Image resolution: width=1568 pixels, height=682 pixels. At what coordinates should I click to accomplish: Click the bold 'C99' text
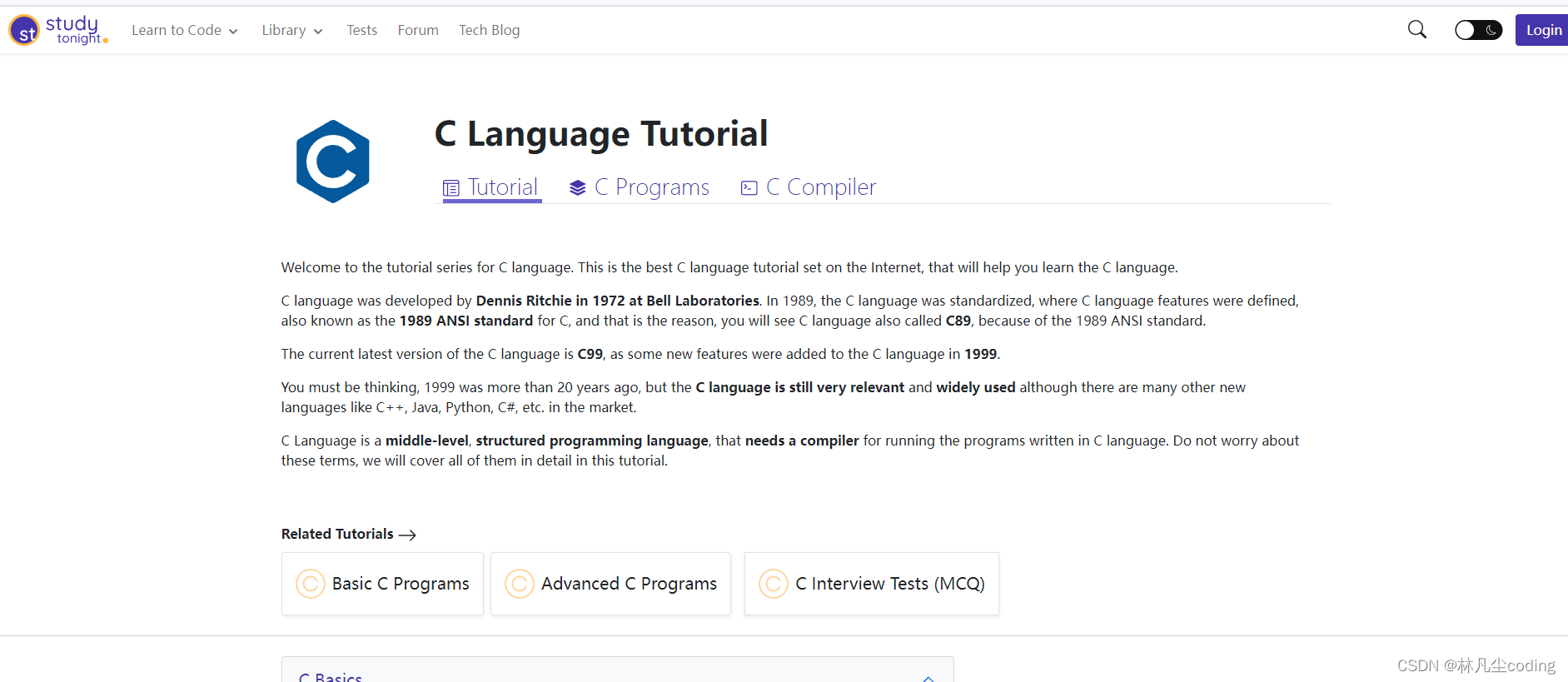pos(590,354)
